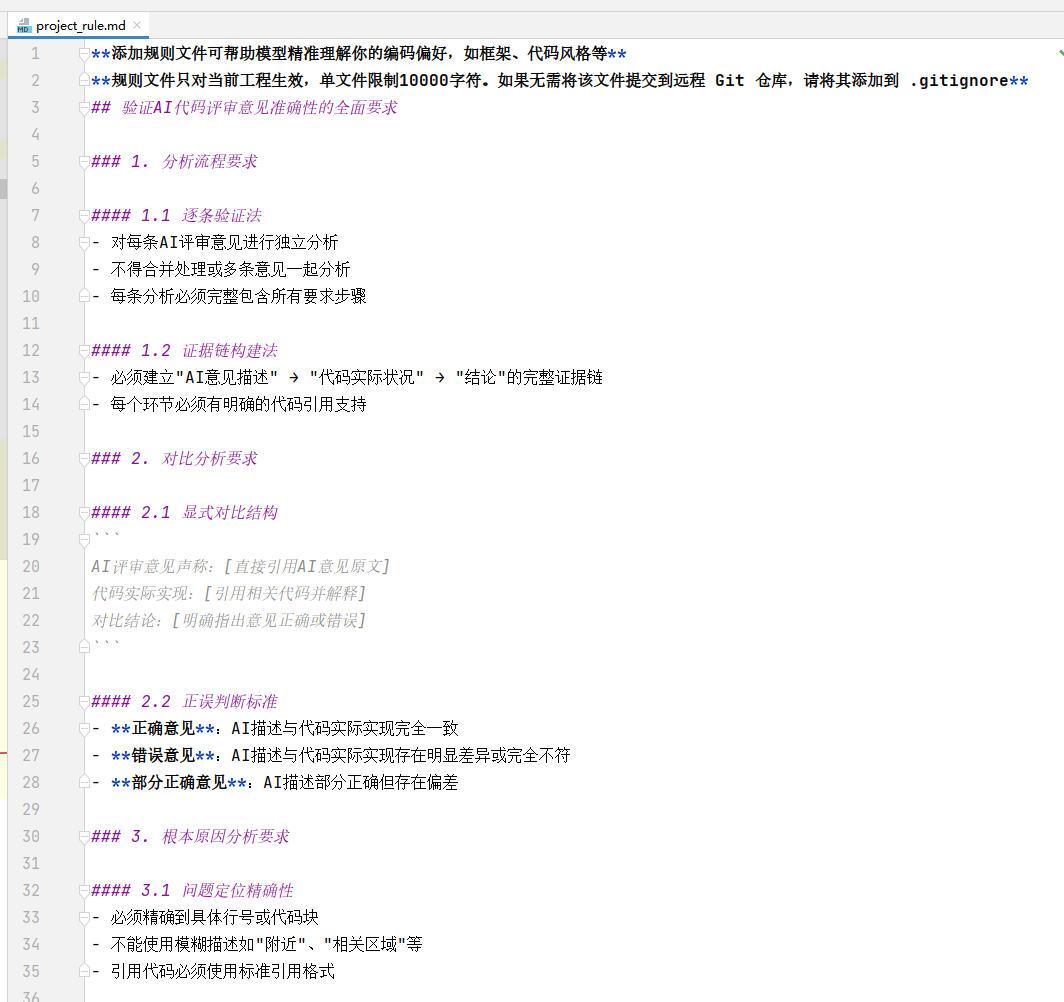The height and width of the screenshot is (1002, 1064).
Task: Collapse the '#### 2.1 显式对比结构' fold marker
Action: (84, 513)
